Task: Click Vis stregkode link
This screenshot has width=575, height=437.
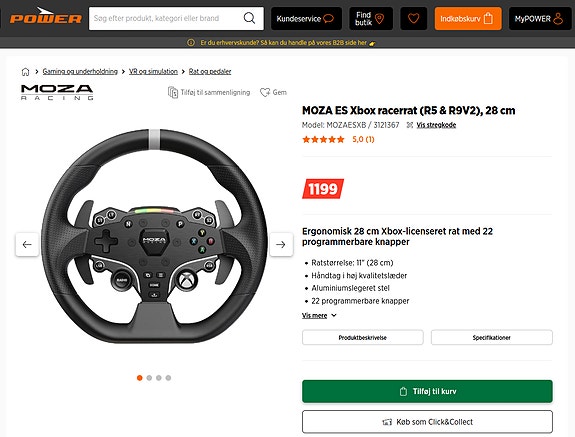Action: pos(436,125)
